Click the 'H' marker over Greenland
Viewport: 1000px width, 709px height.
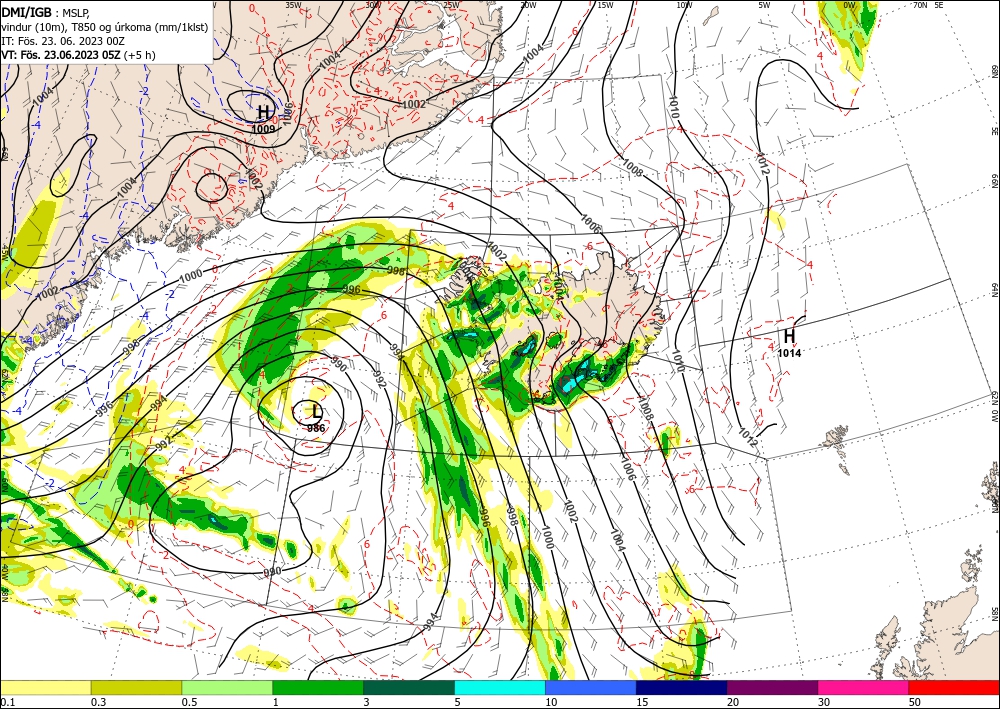[263, 113]
